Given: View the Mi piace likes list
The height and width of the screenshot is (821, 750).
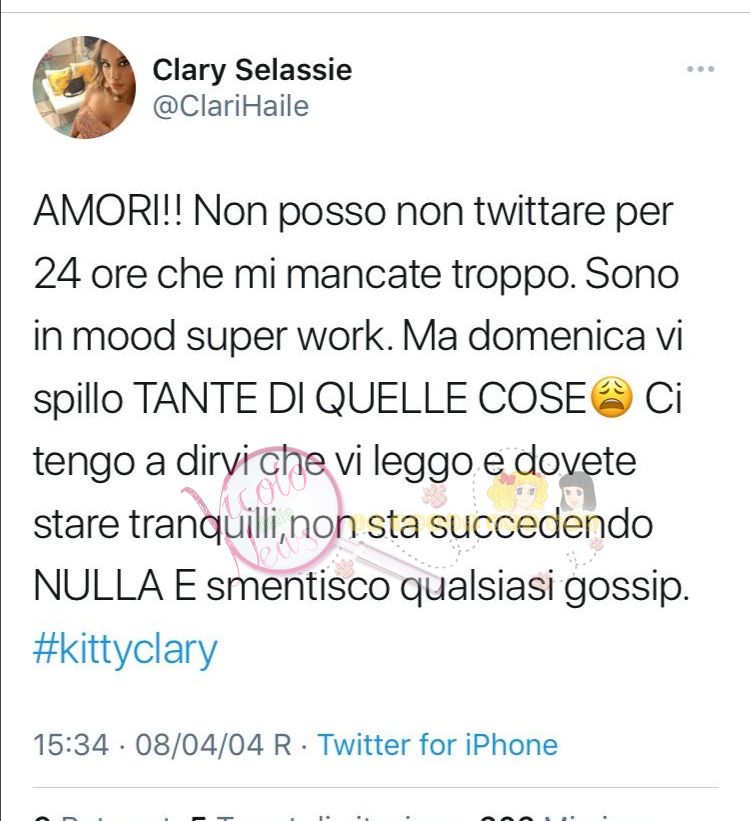Looking at the screenshot, I should tap(547, 817).
